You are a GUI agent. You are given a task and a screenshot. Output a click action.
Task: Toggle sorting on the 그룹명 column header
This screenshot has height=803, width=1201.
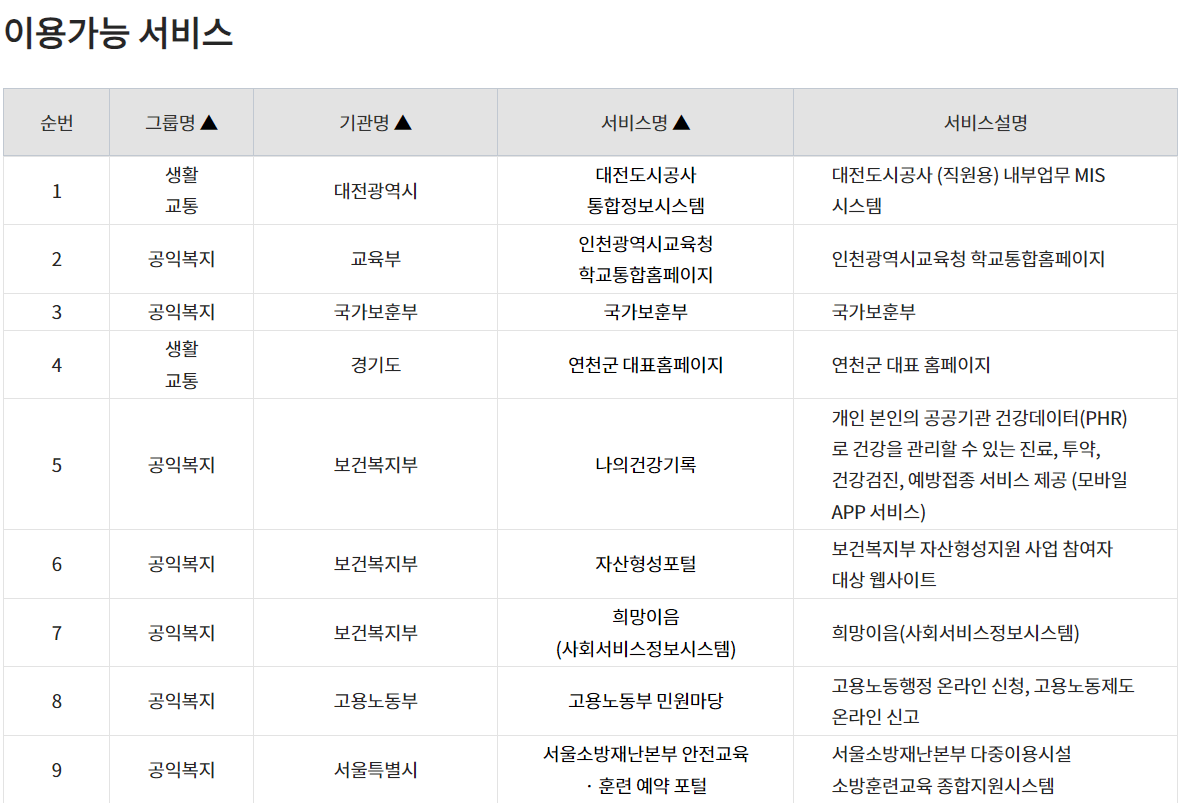[180, 121]
